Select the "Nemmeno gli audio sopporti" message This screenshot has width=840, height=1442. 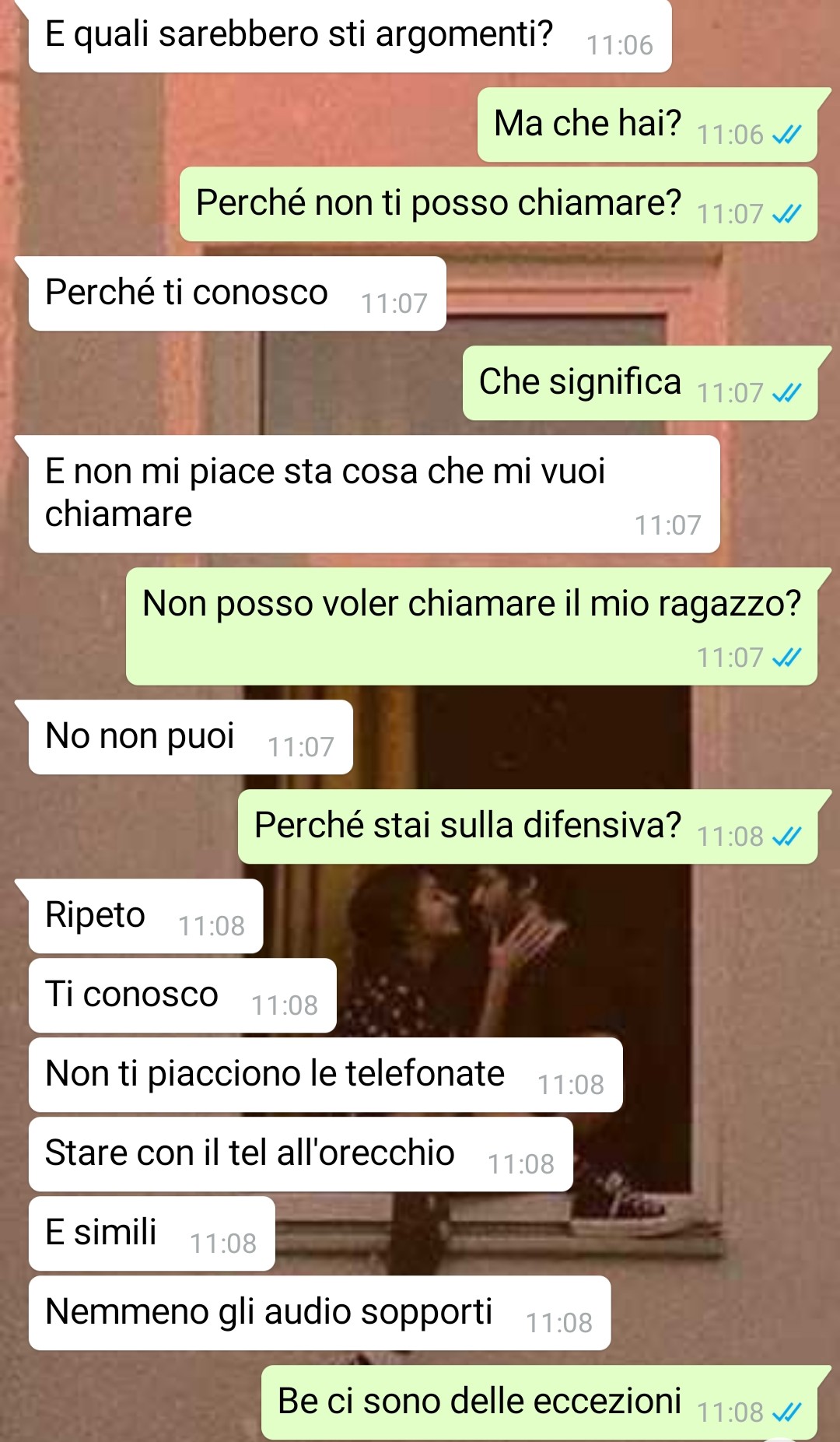[x=320, y=1313]
